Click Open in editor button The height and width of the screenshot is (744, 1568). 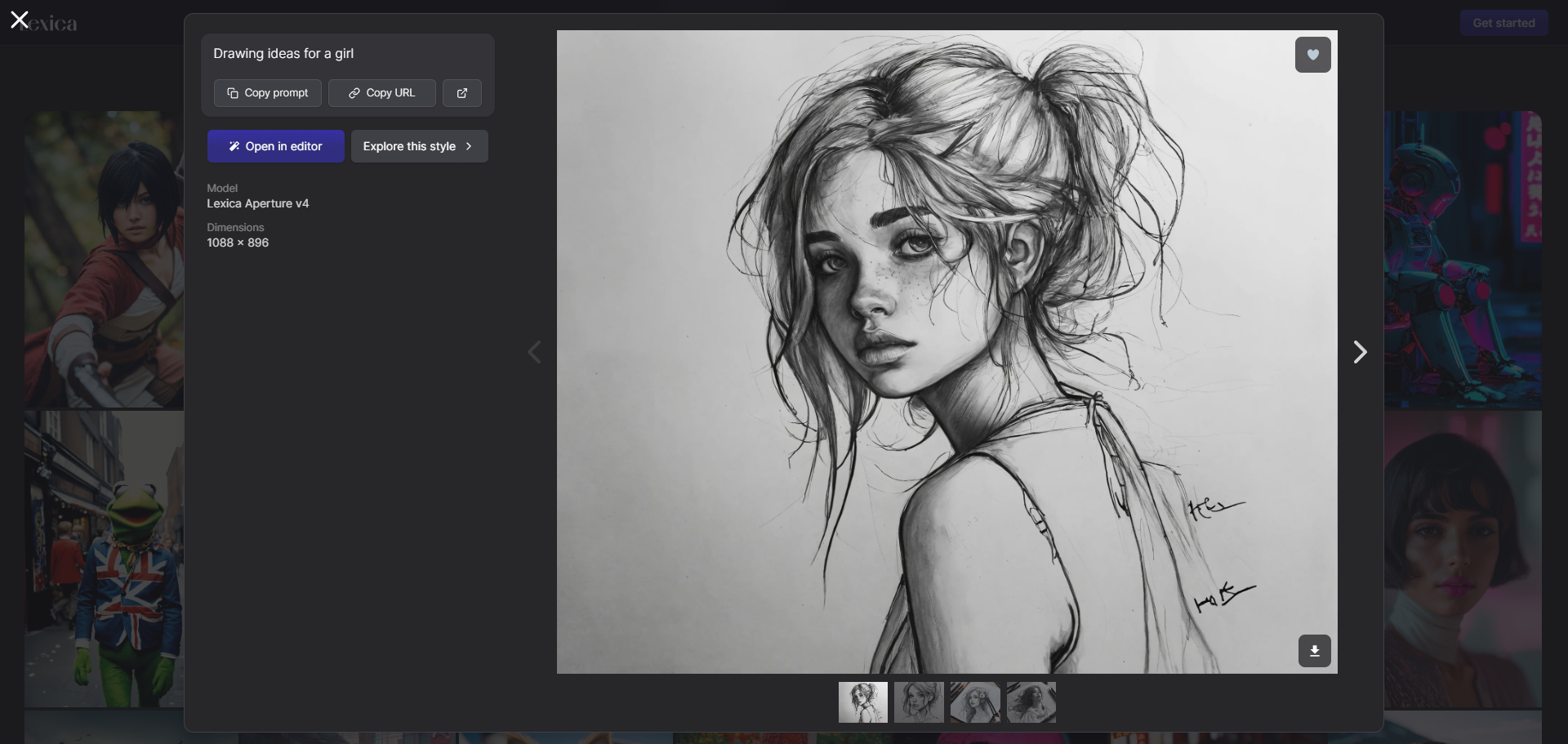(x=276, y=146)
